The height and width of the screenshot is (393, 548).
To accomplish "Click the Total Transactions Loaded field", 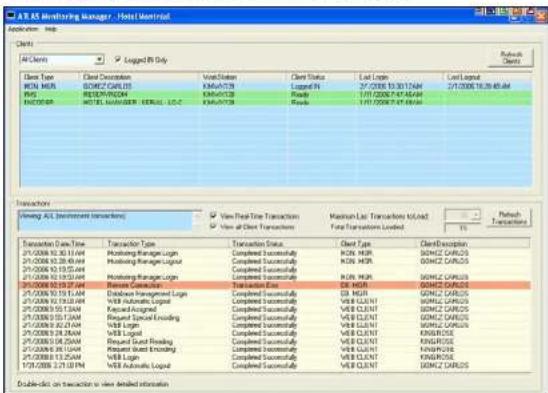I will click(x=462, y=228).
